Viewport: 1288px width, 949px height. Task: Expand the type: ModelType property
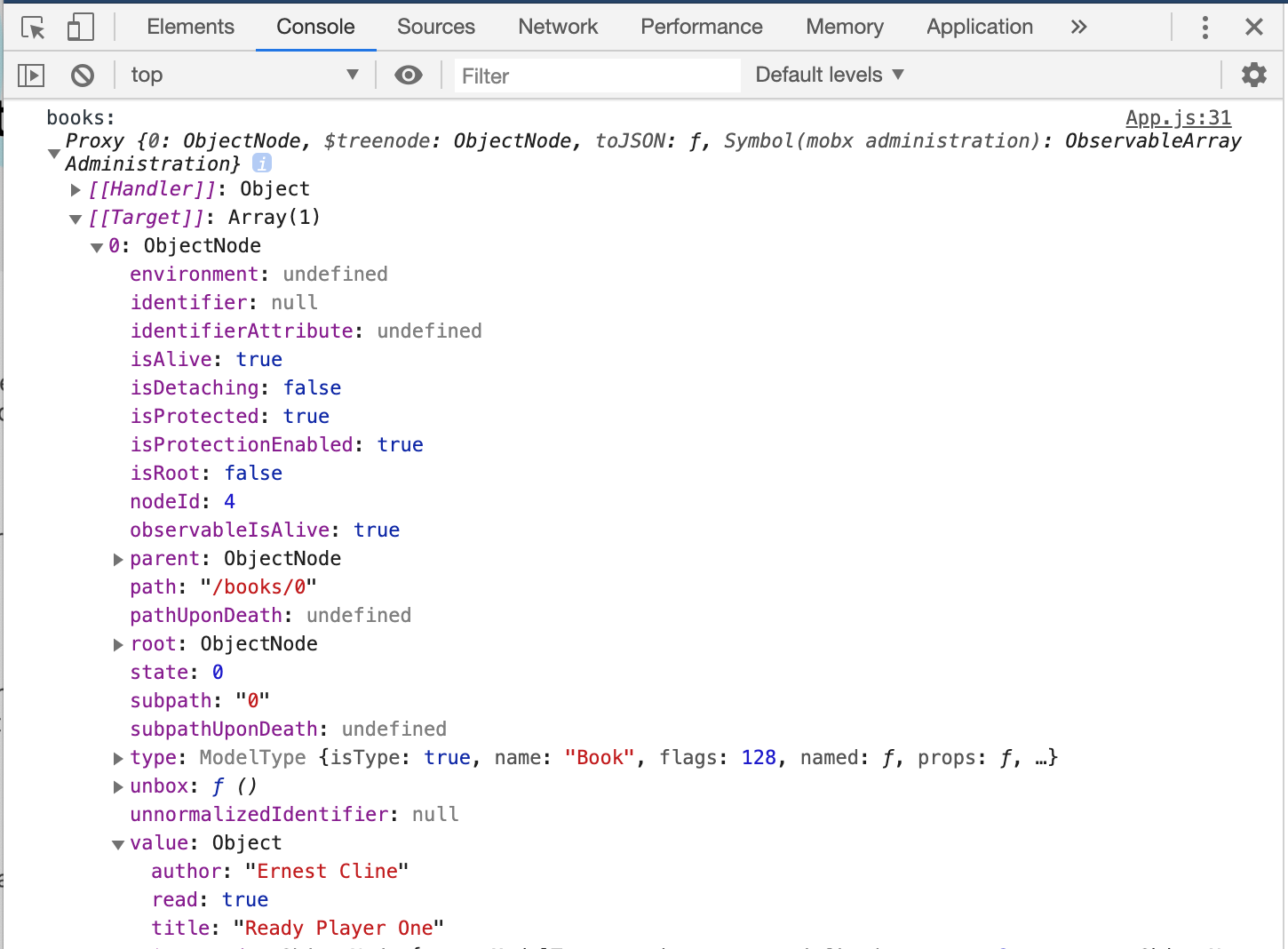tap(118, 758)
